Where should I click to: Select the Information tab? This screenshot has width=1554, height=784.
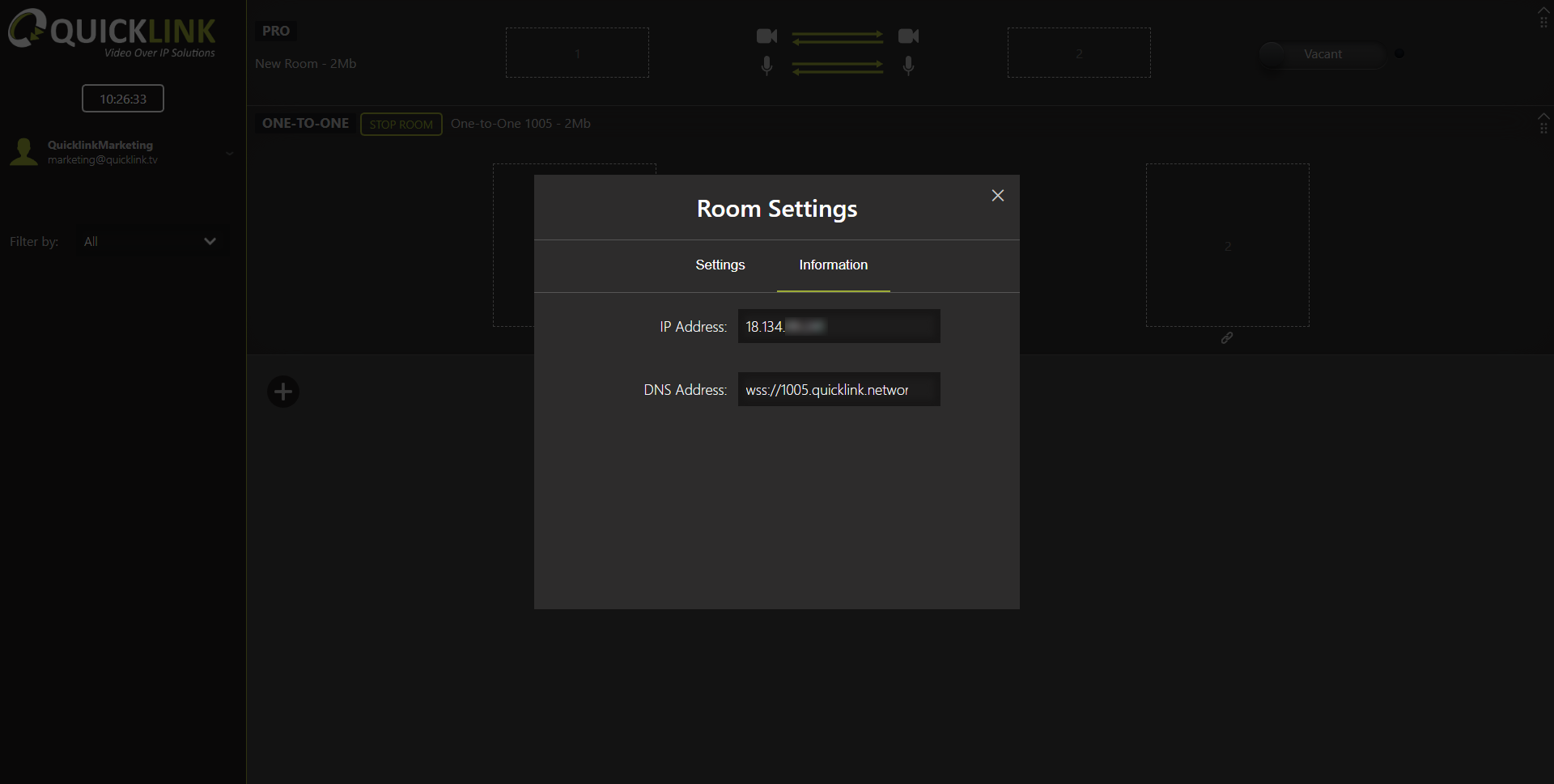coord(833,265)
